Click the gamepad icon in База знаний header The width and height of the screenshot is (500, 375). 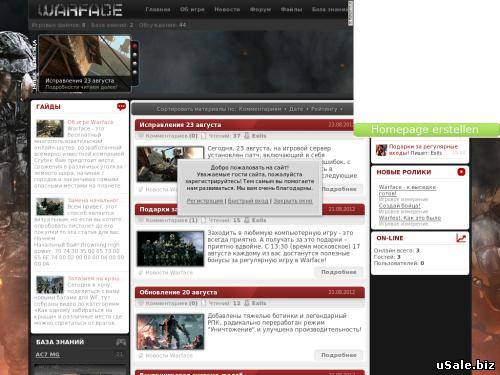(x=121, y=342)
